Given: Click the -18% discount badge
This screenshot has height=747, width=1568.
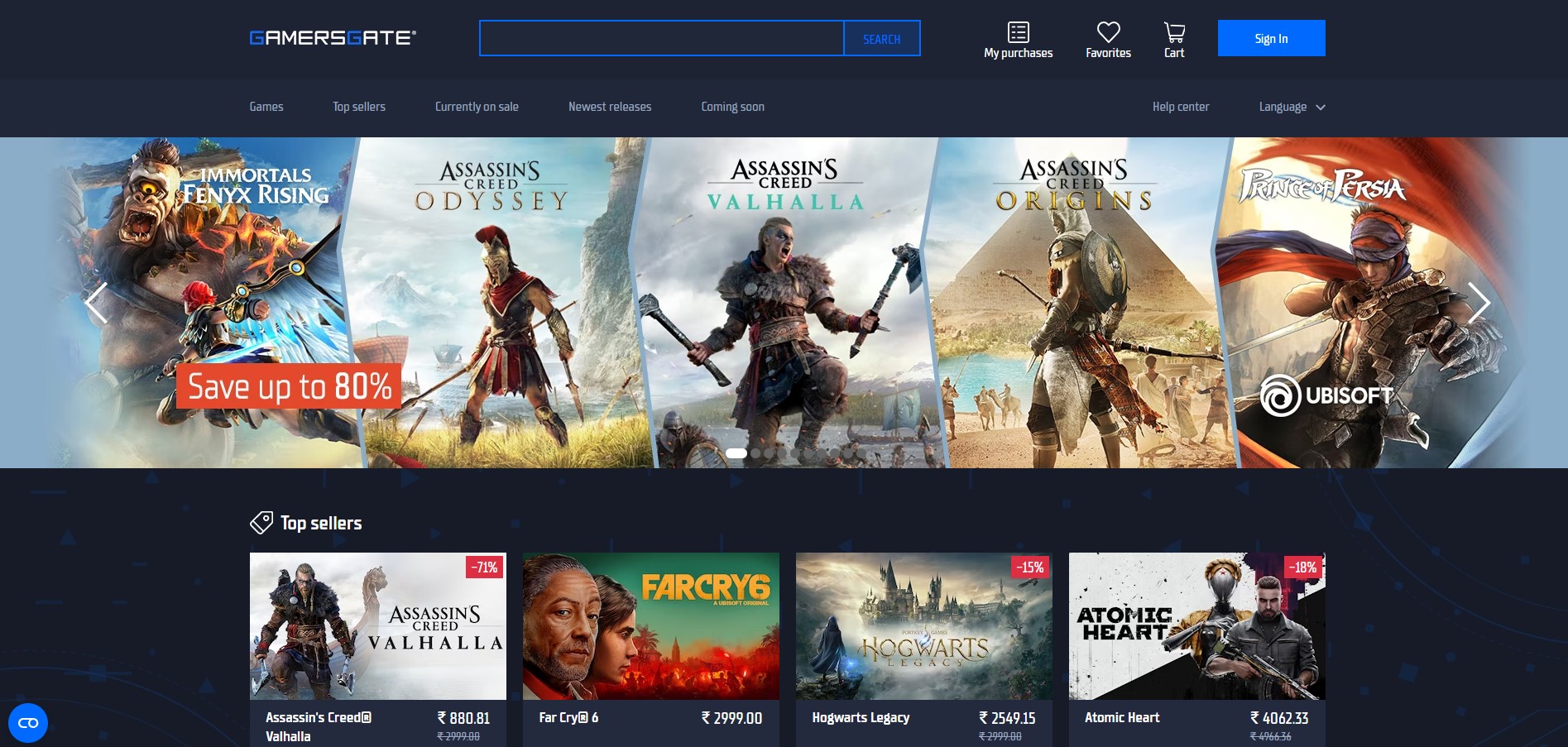Looking at the screenshot, I should (1303, 567).
